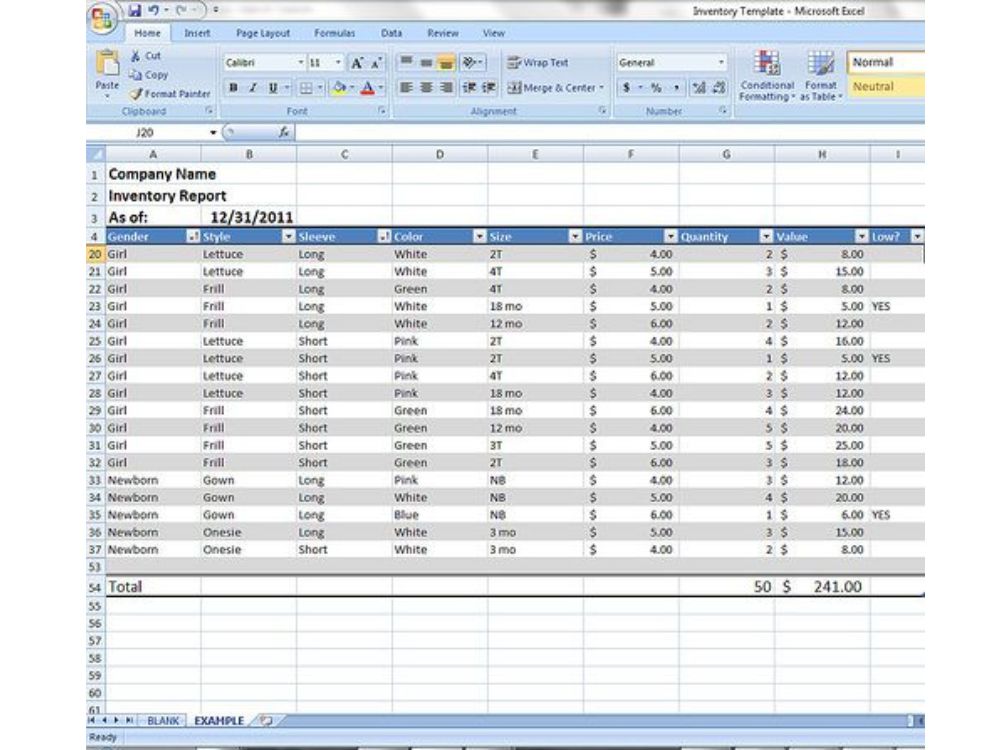Toggle Bold formatting

(233, 88)
